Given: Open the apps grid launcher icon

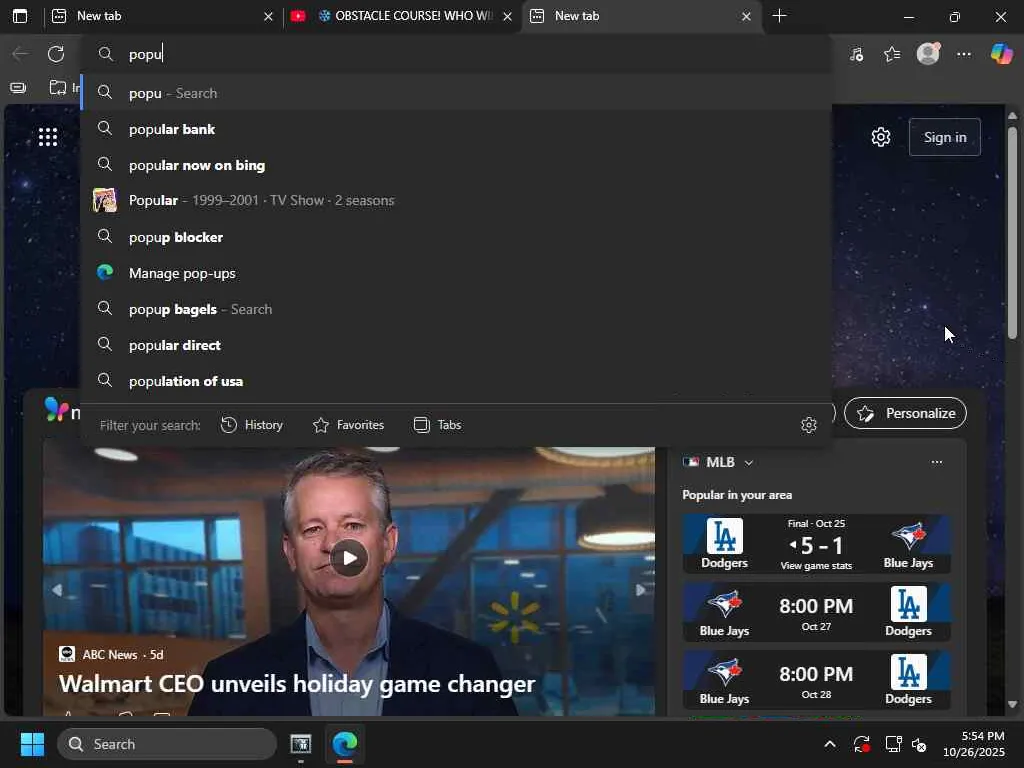Looking at the screenshot, I should [x=48, y=137].
